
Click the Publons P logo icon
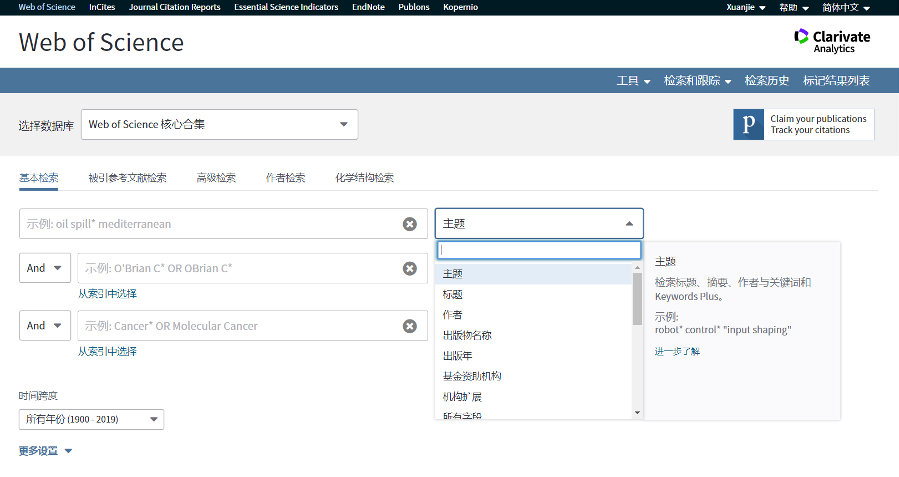[x=748, y=125]
